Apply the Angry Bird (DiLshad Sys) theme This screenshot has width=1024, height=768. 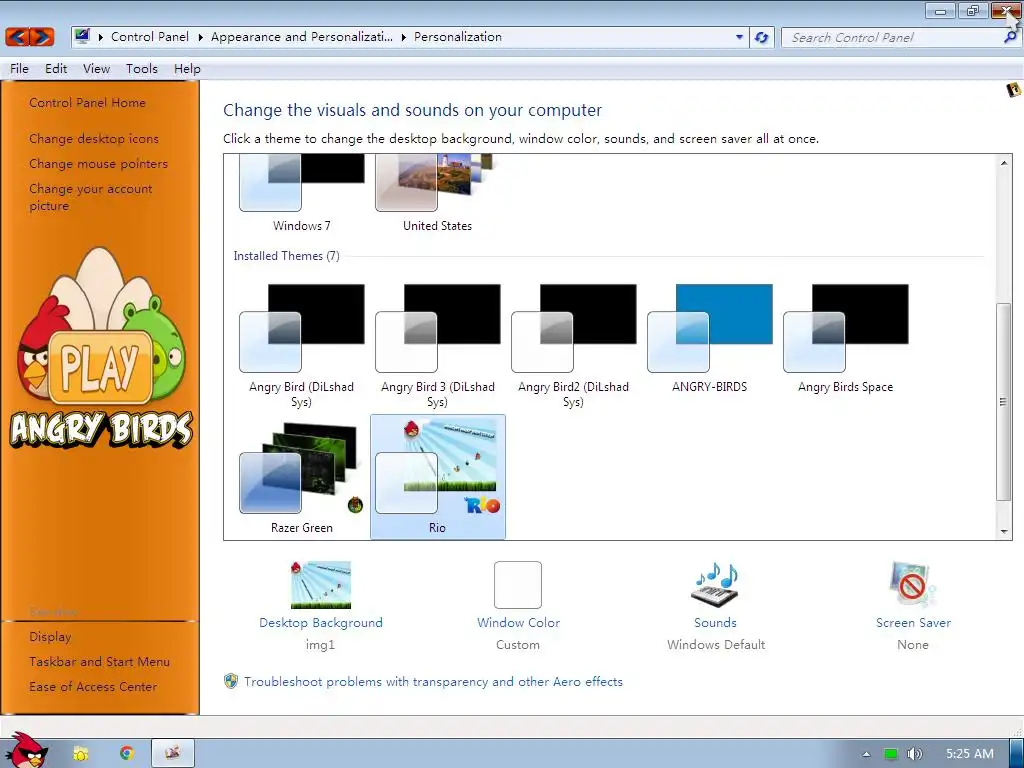pos(302,345)
